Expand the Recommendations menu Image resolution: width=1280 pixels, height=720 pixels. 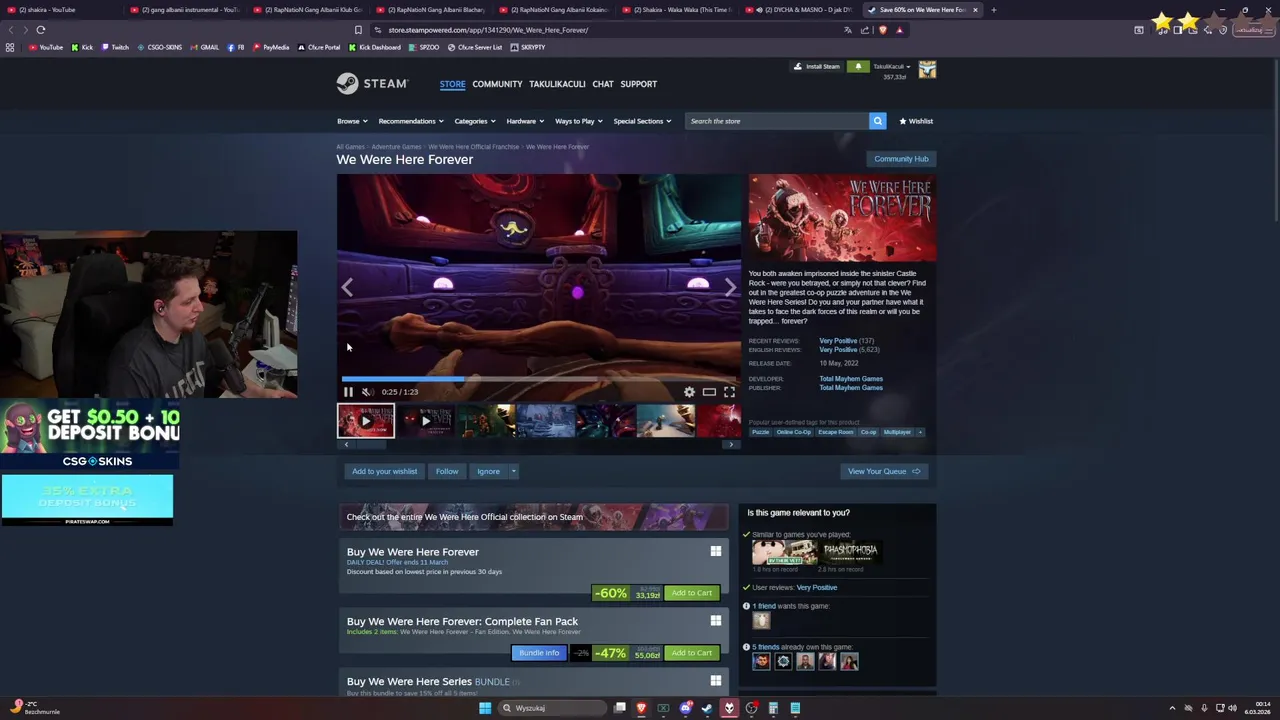point(411,121)
